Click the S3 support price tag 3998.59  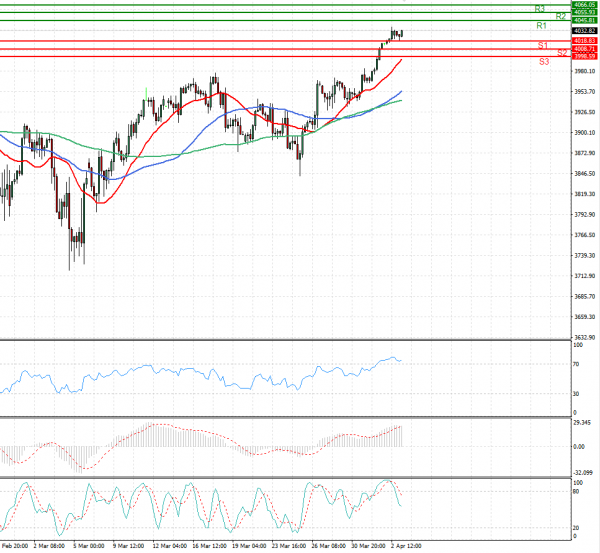click(584, 56)
